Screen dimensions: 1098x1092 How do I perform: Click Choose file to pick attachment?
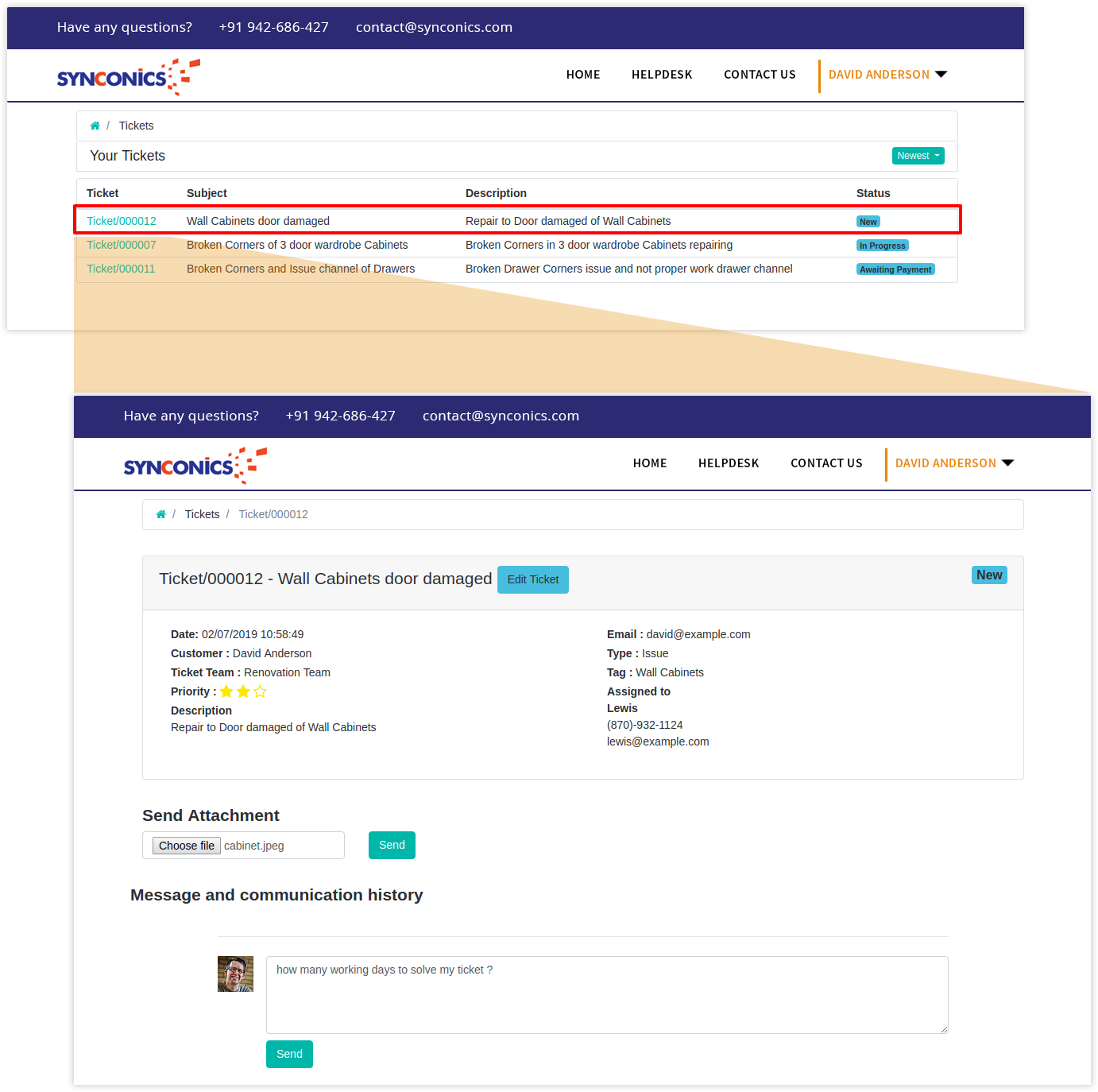click(x=186, y=846)
